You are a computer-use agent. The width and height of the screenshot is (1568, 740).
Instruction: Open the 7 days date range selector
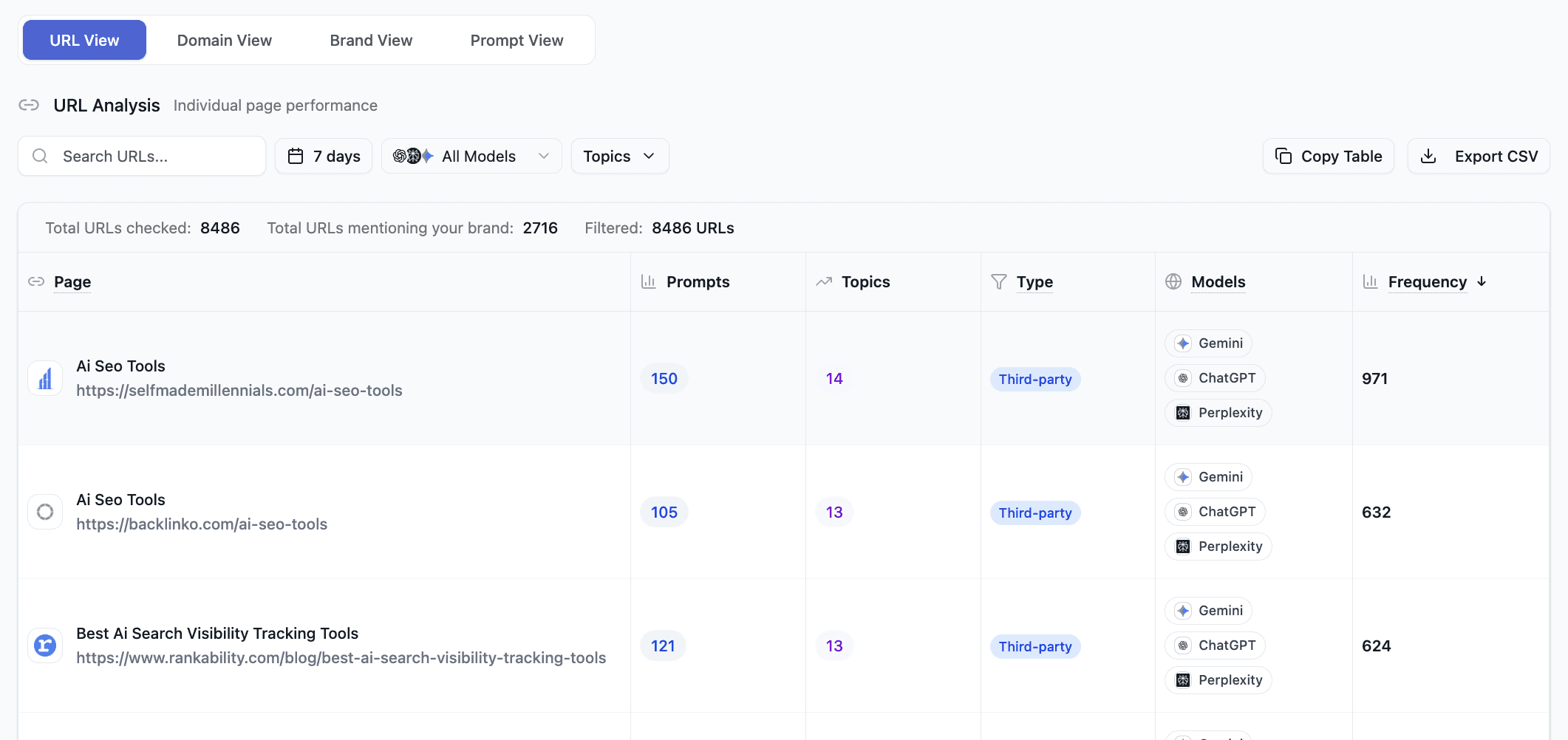point(324,156)
